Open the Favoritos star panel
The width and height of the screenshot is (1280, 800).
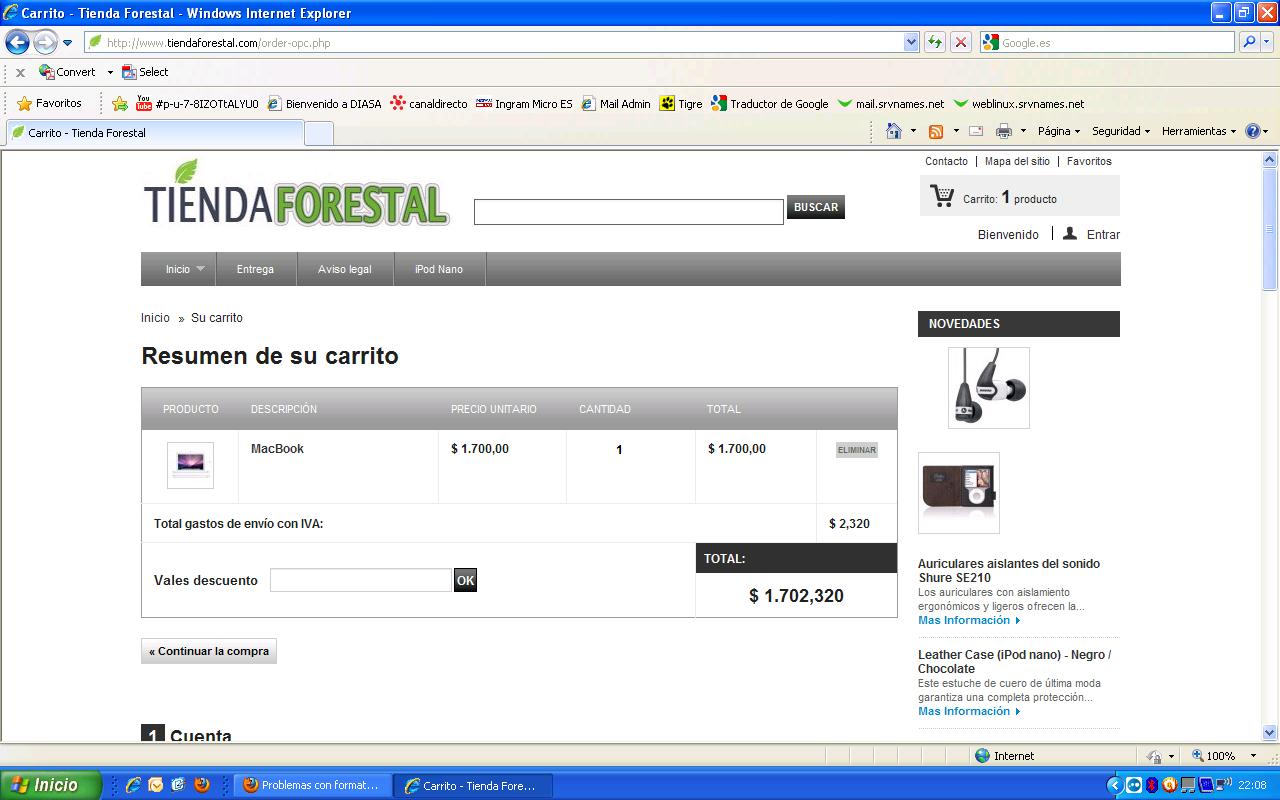pyautogui.click(x=49, y=103)
